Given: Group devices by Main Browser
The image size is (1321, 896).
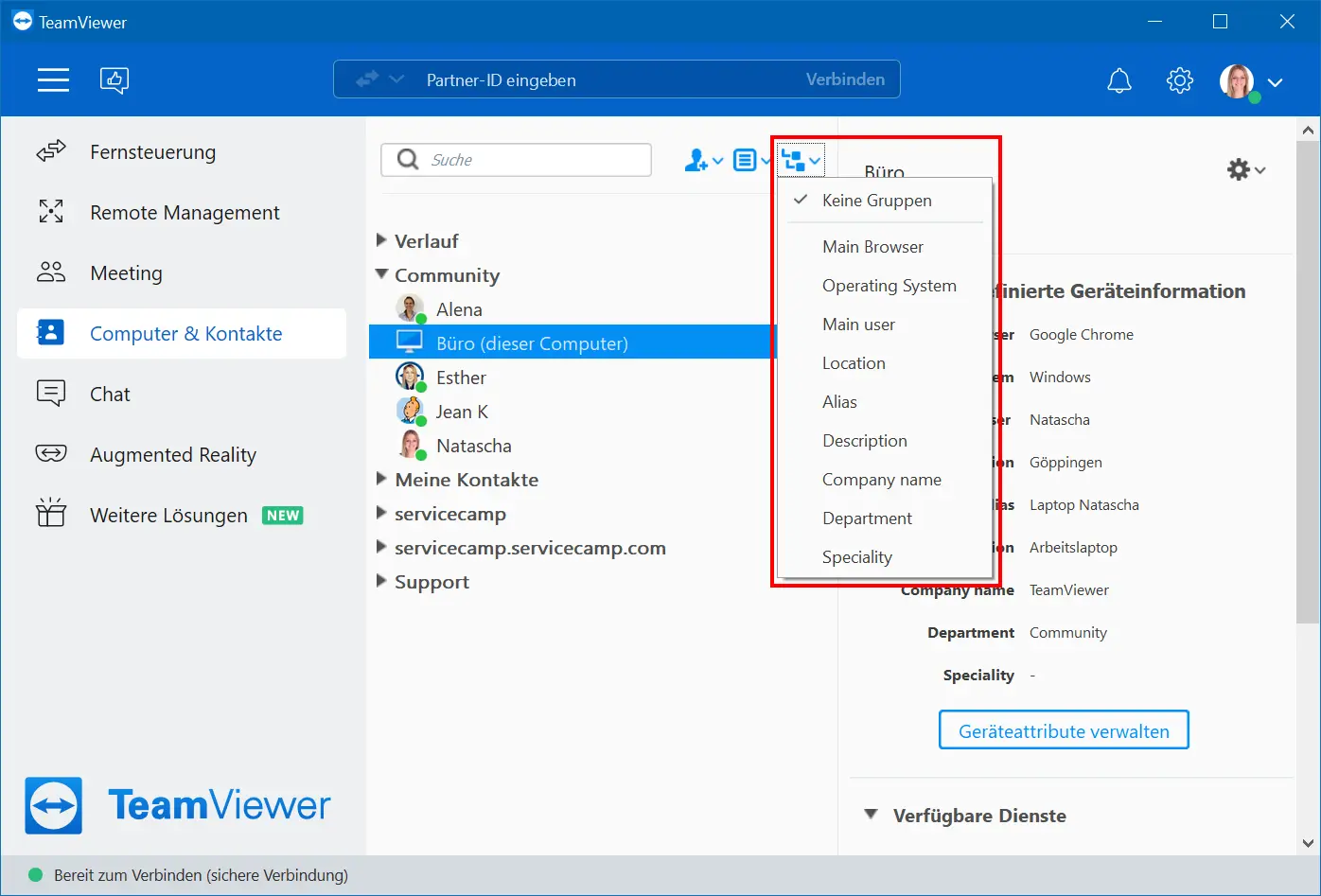Looking at the screenshot, I should pos(885,247).
